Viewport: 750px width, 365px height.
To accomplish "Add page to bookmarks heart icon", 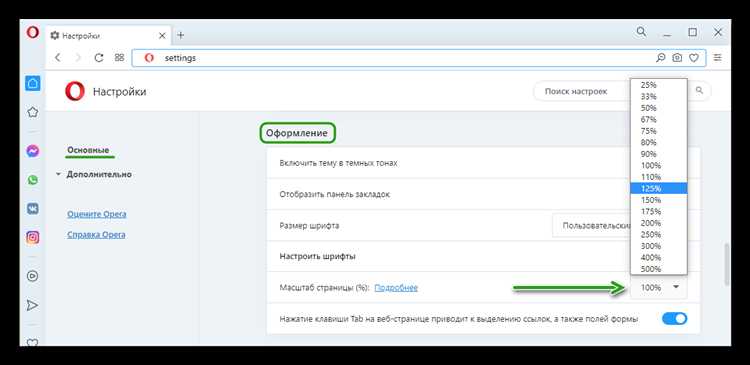I will [694, 58].
